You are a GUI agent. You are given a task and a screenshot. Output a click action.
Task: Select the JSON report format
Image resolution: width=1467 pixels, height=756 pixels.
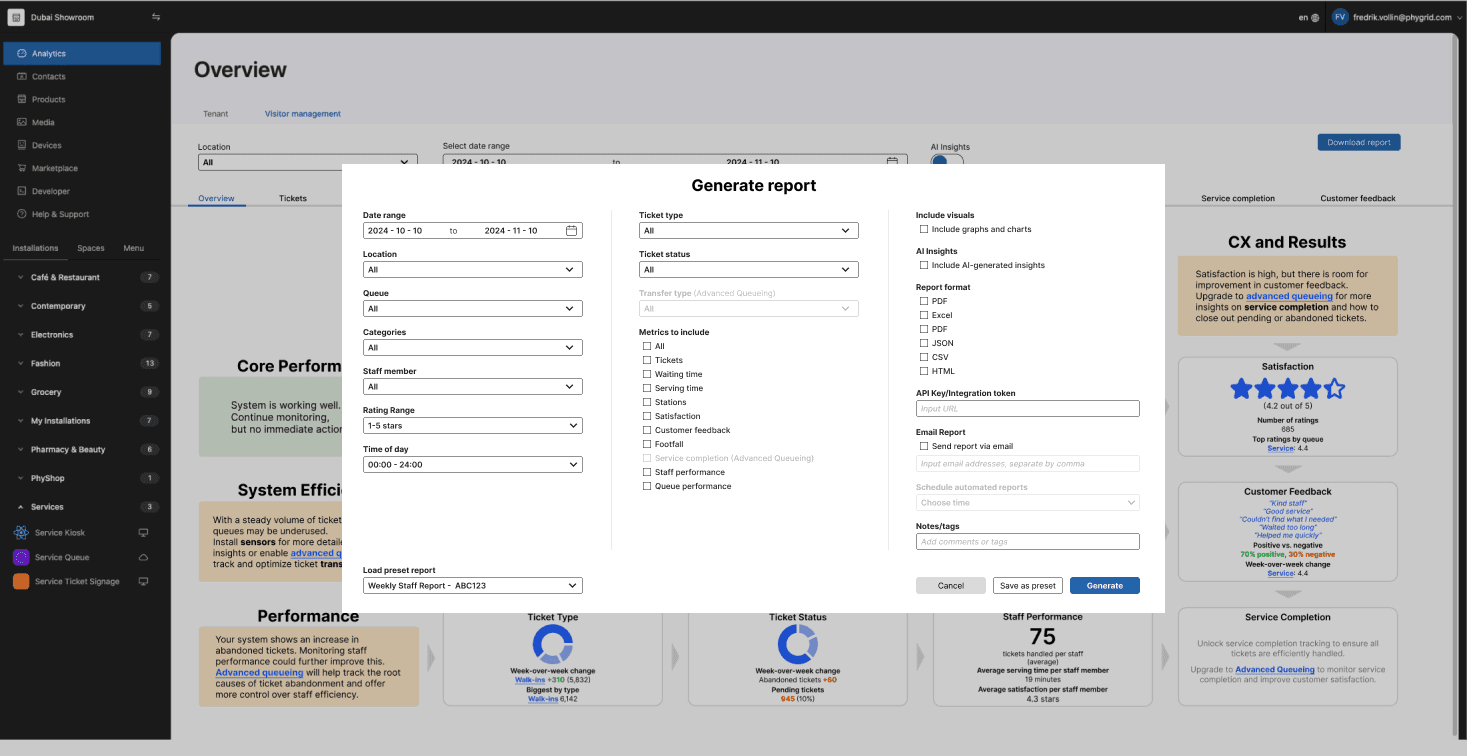[924, 343]
